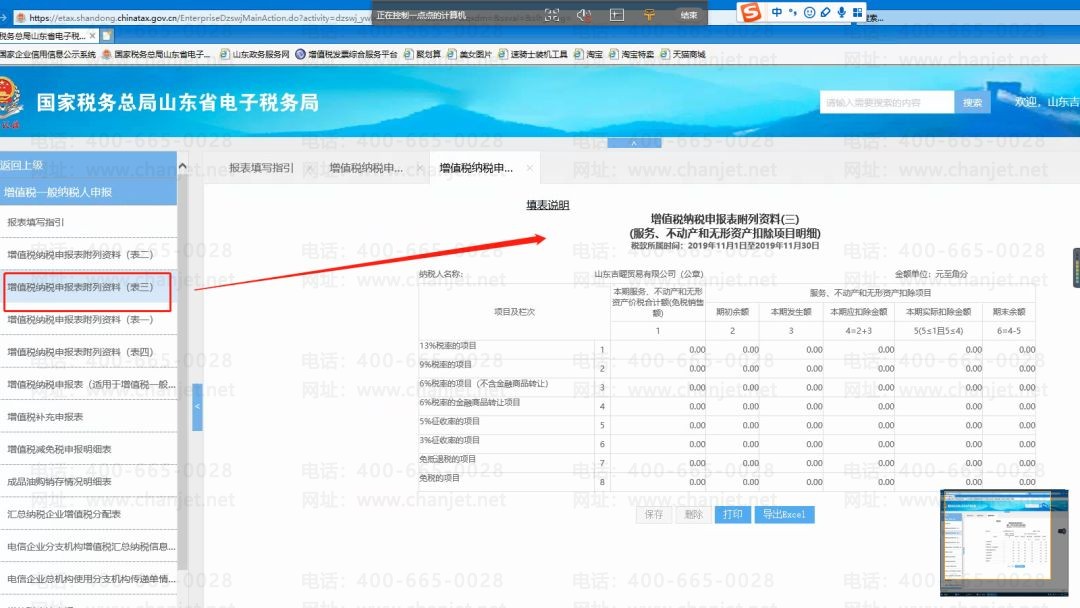Open the Sogou toolbox grid icon
1080x608 pixels.
coord(858,12)
